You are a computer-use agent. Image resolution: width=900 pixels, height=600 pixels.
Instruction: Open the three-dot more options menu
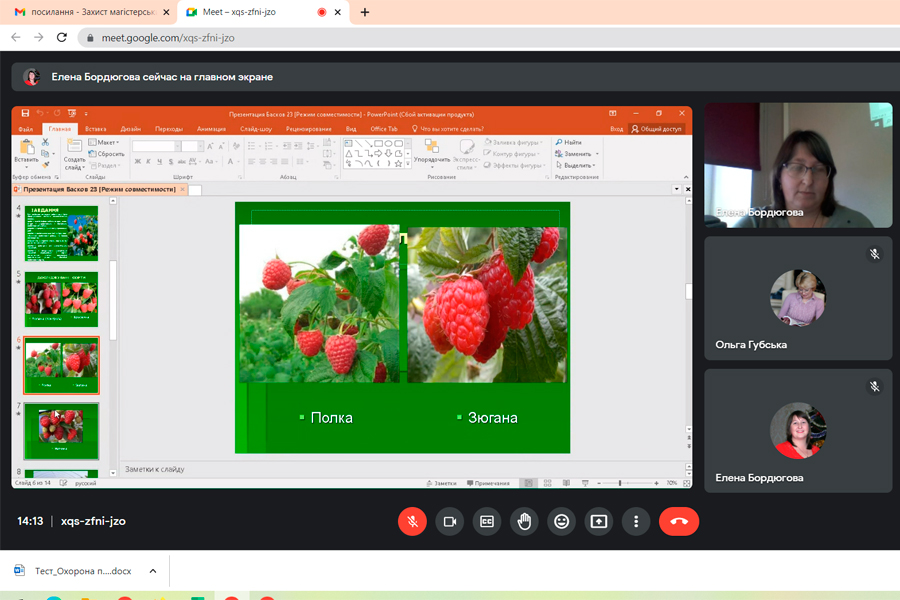click(636, 521)
